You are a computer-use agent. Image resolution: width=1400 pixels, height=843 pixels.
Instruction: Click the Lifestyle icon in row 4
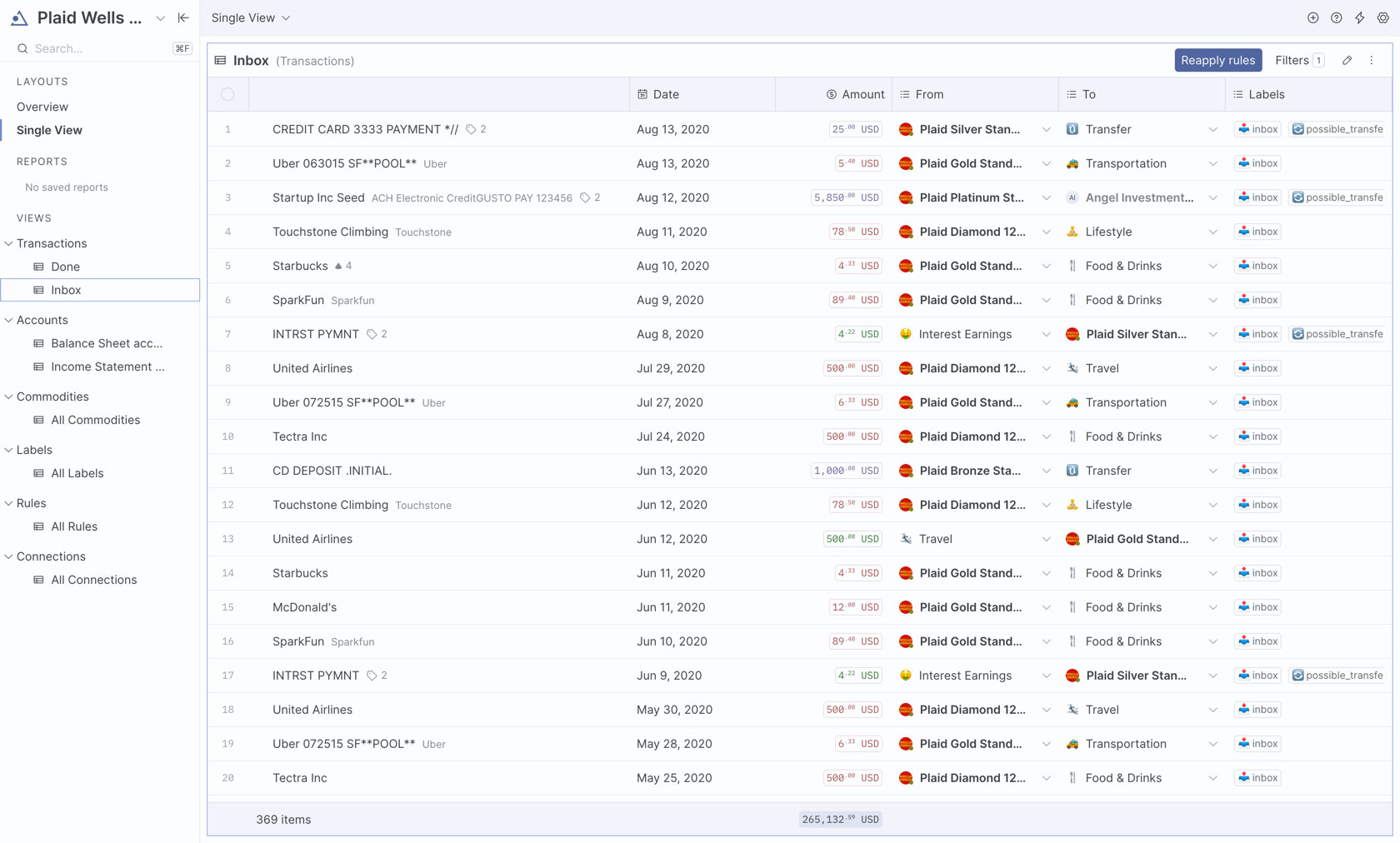(x=1072, y=232)
